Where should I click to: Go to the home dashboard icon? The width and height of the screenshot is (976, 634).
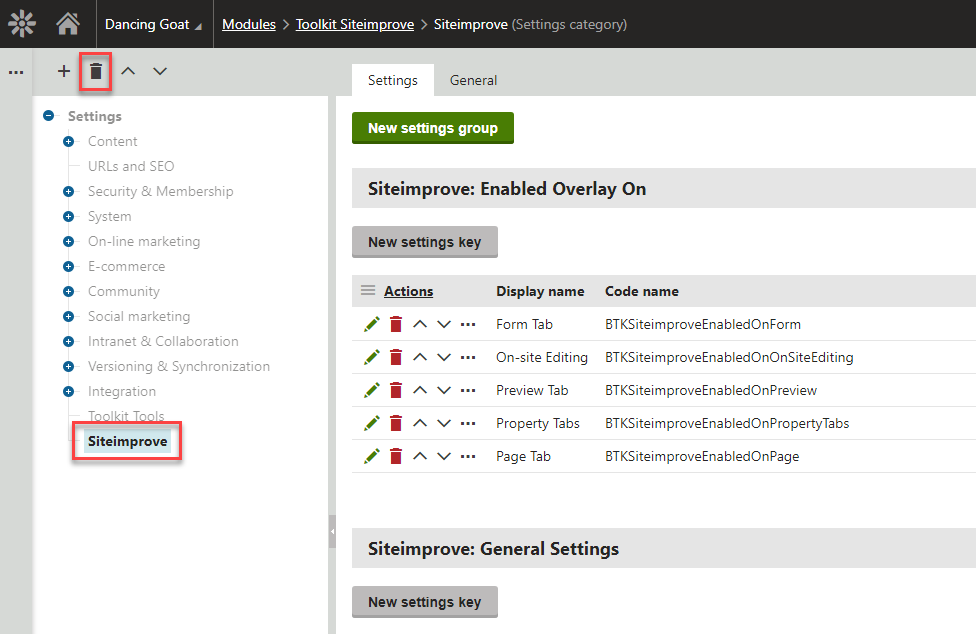pos(68,24)
